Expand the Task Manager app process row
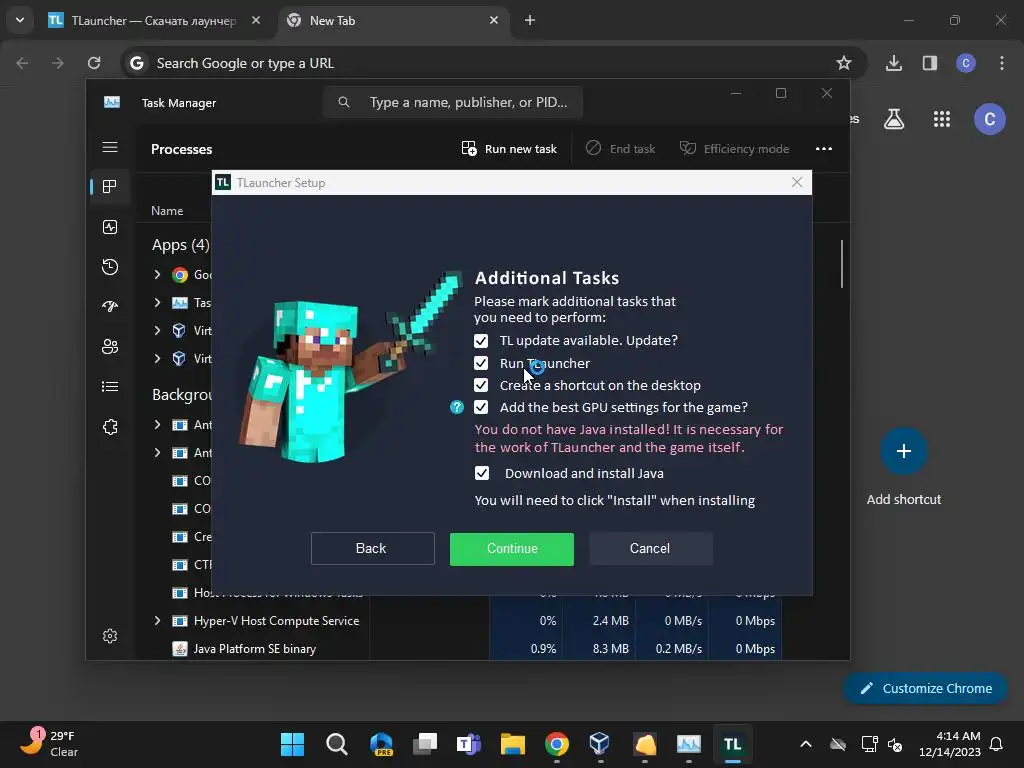Image resolution: width=1024 pixels, height=768 pixels. click(x=157, y=302)
